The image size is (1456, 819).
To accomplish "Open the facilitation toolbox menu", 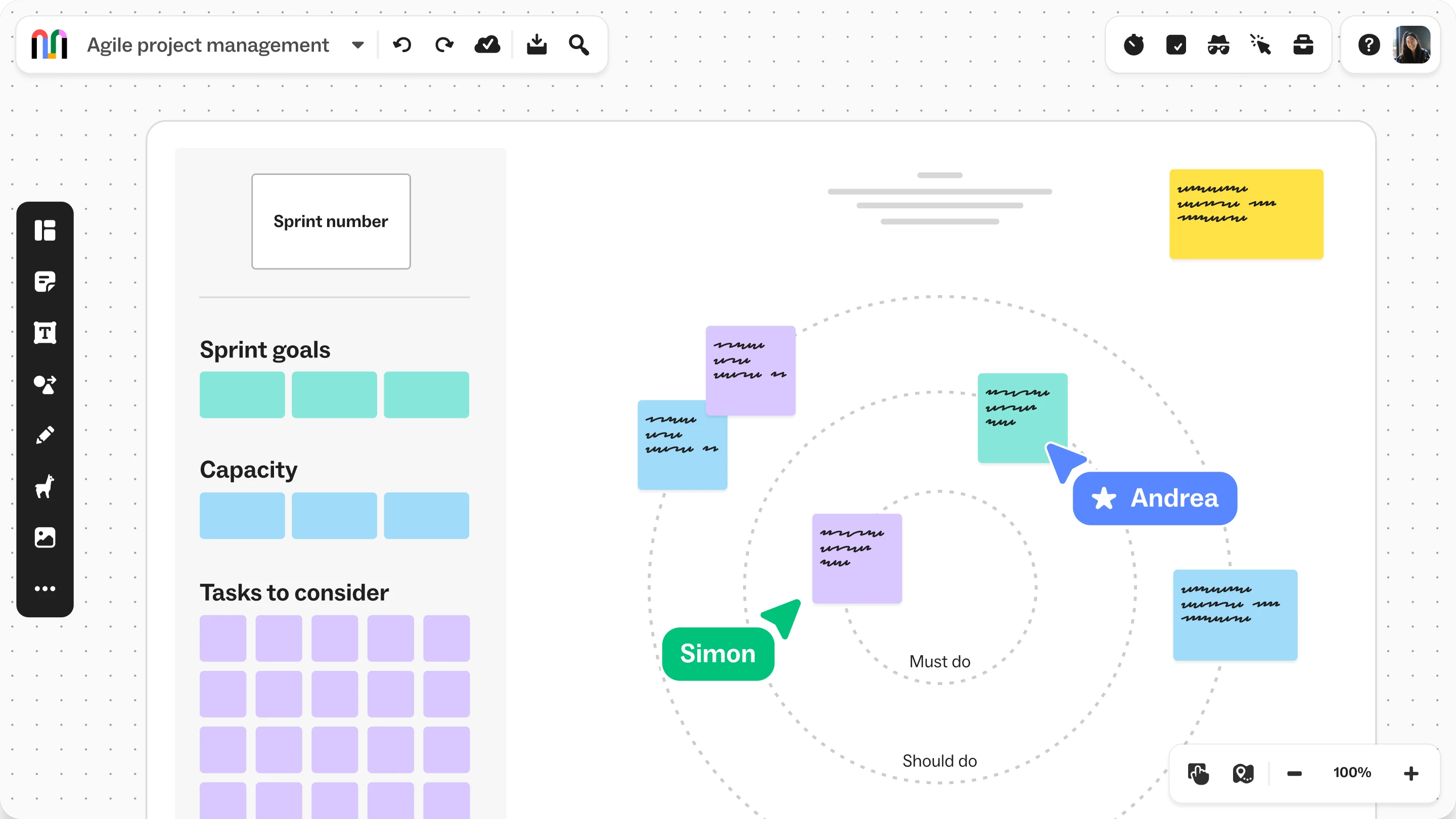I will point(1303,44).
